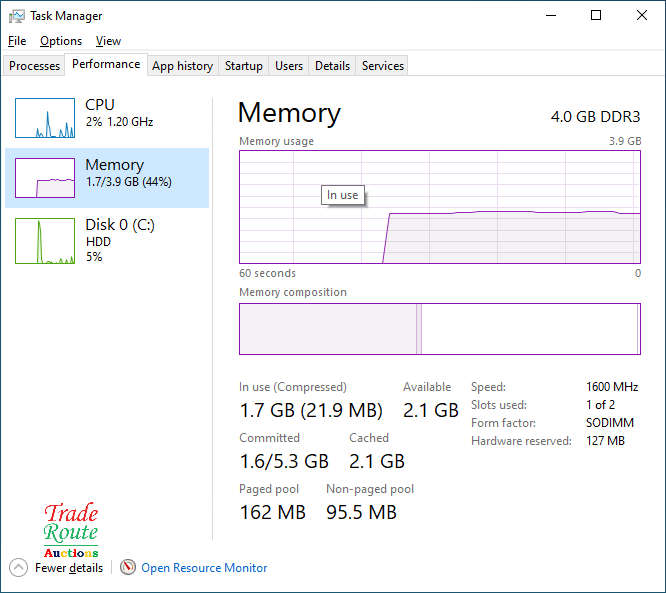Collapse view using Fewer details chevron
Screen dimensions: 666x593
pos(18,568)
